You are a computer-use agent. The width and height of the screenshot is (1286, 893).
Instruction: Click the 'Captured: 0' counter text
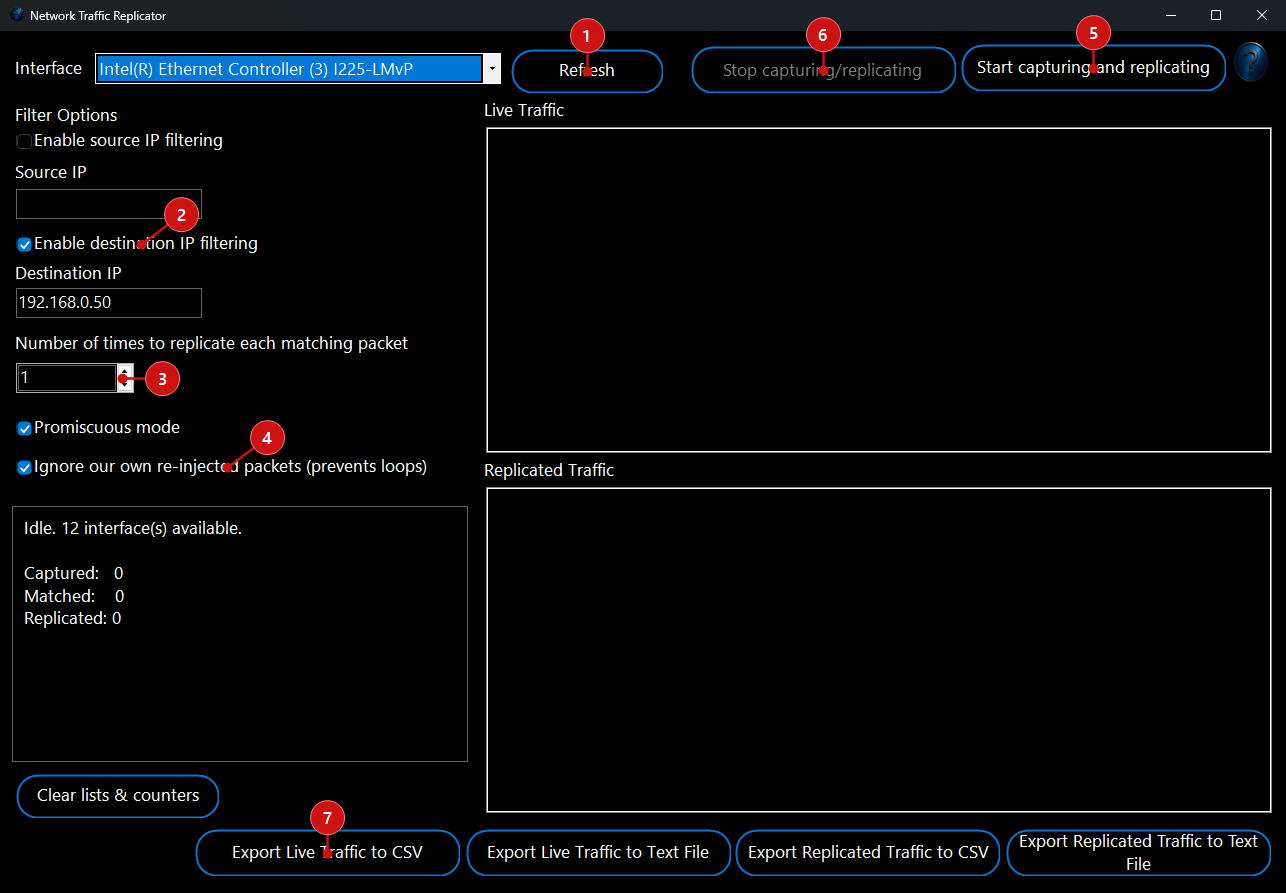(x=74, y=574)
